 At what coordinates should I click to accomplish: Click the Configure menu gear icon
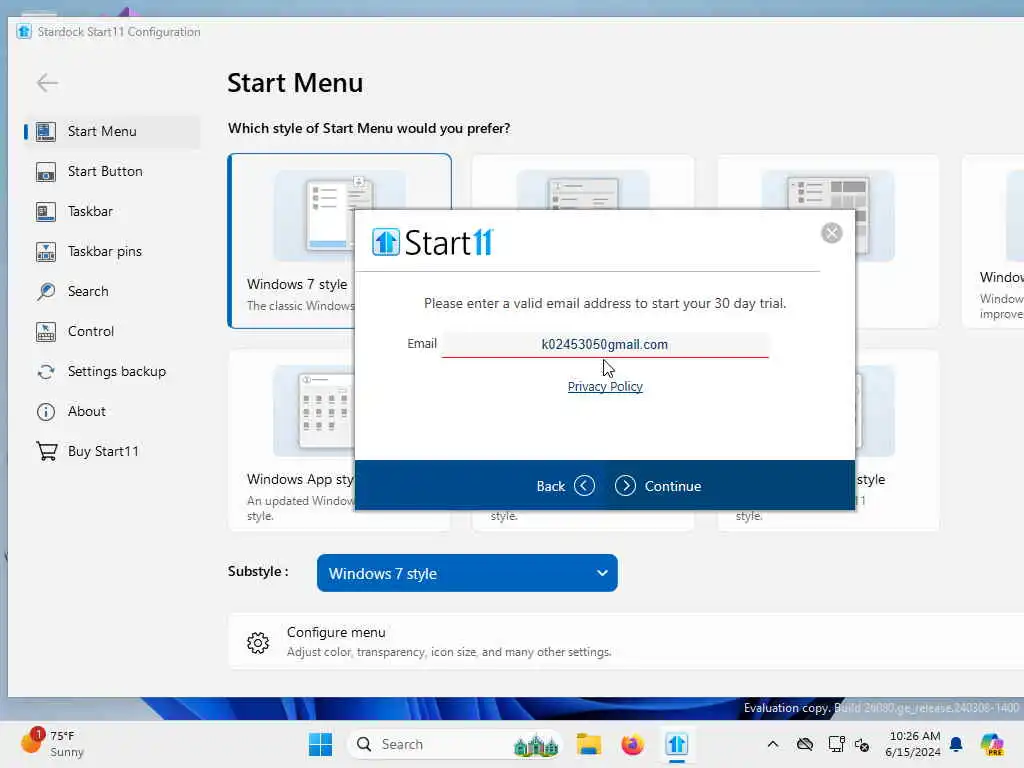pos(258,643)
